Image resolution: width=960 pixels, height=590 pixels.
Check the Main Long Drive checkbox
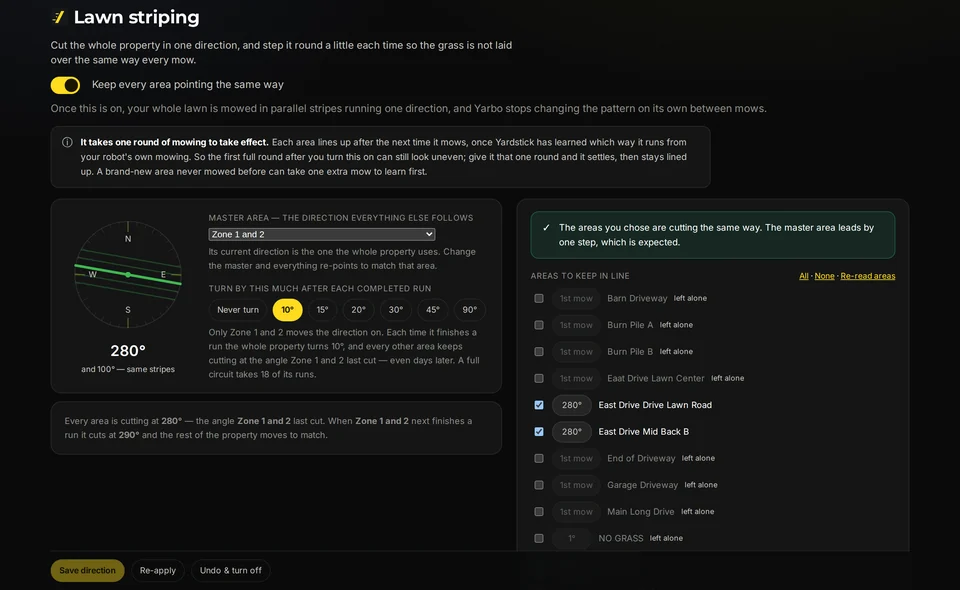click(539, 512)
